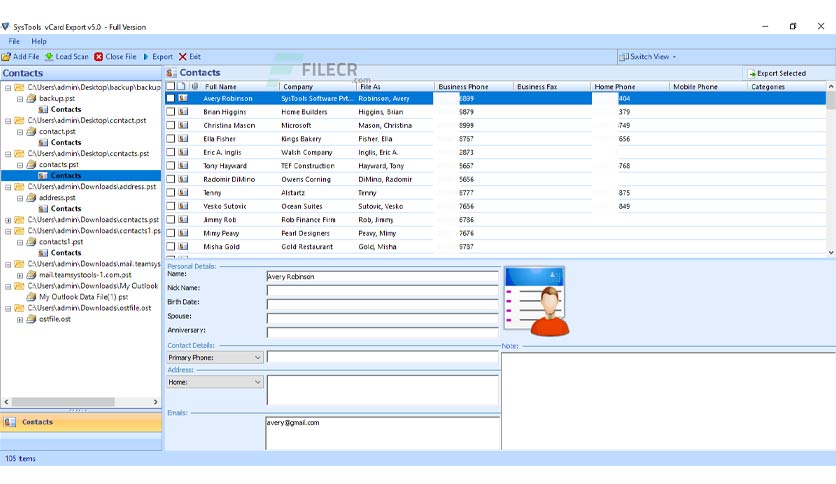Click the Switch View icon
This screenshot has width=836, height=484.
[624, 57]
